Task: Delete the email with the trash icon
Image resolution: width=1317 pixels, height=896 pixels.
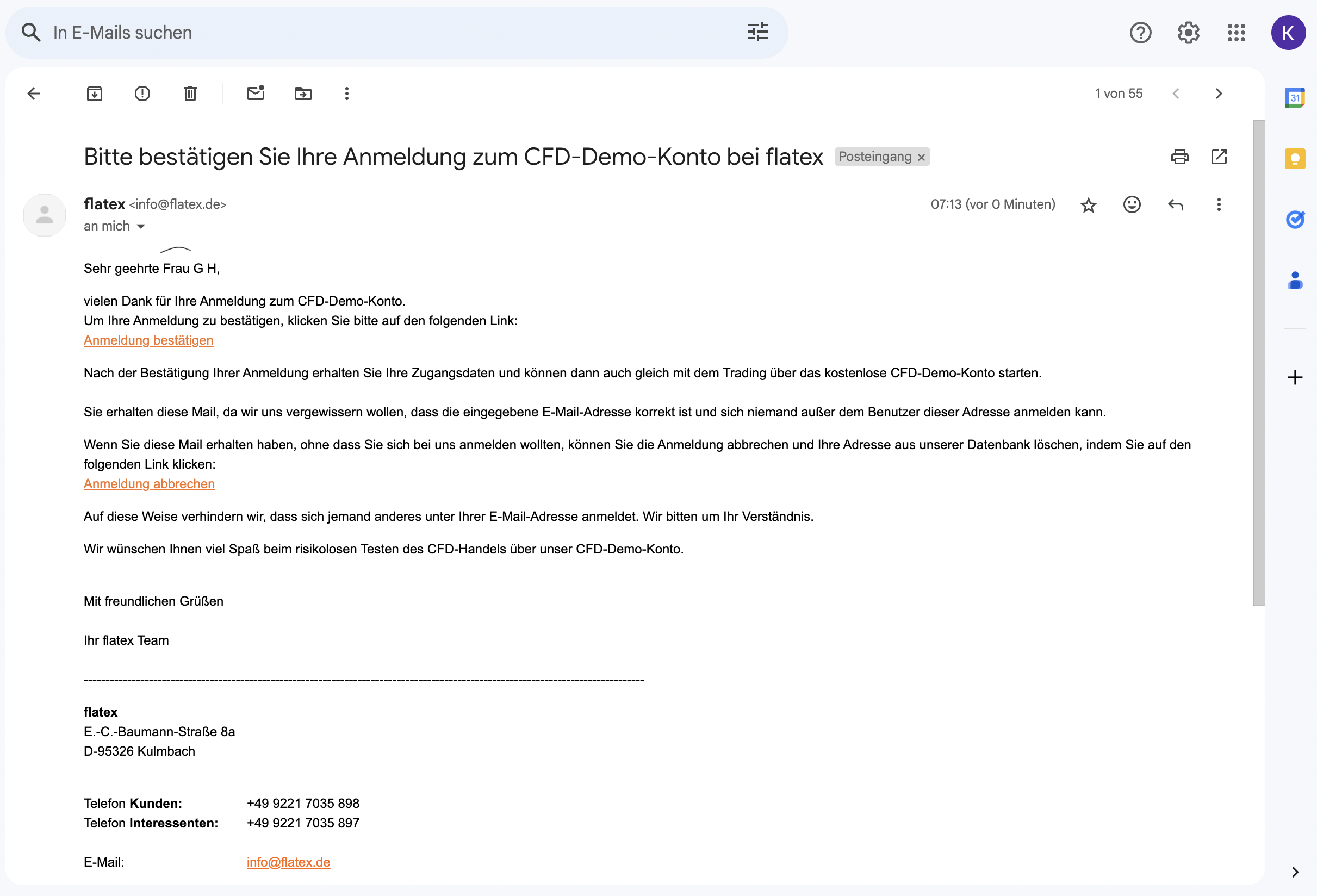Action: [190, 94]
